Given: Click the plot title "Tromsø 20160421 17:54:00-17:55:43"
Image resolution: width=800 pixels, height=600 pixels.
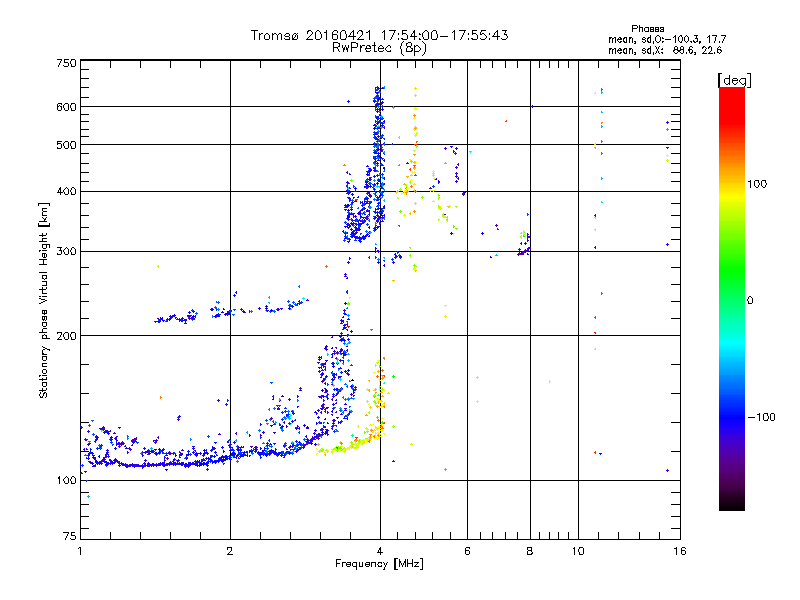Looking at the screenshot, I should point(380,35).
